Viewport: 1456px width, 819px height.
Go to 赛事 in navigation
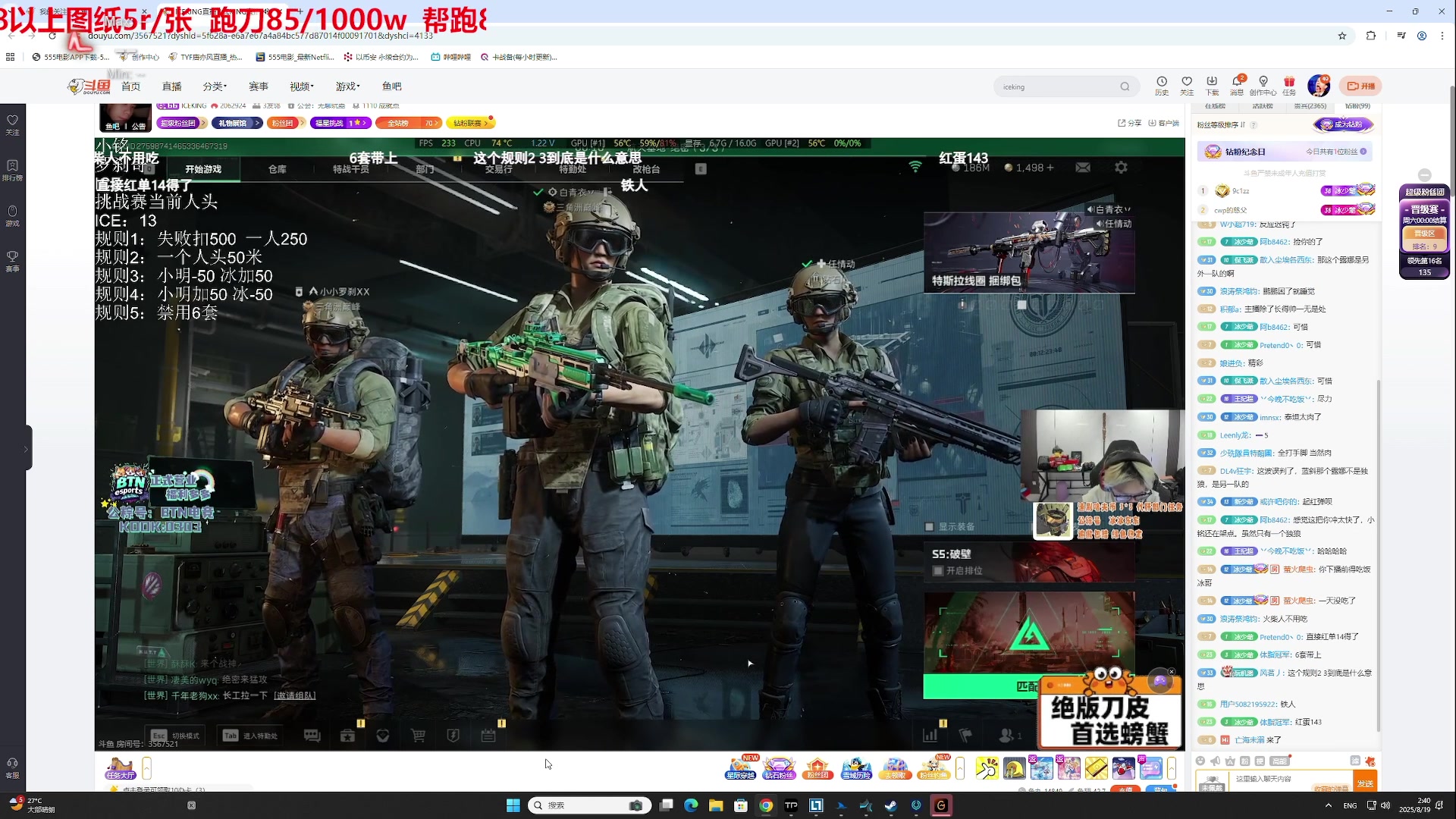coord(259,86)
